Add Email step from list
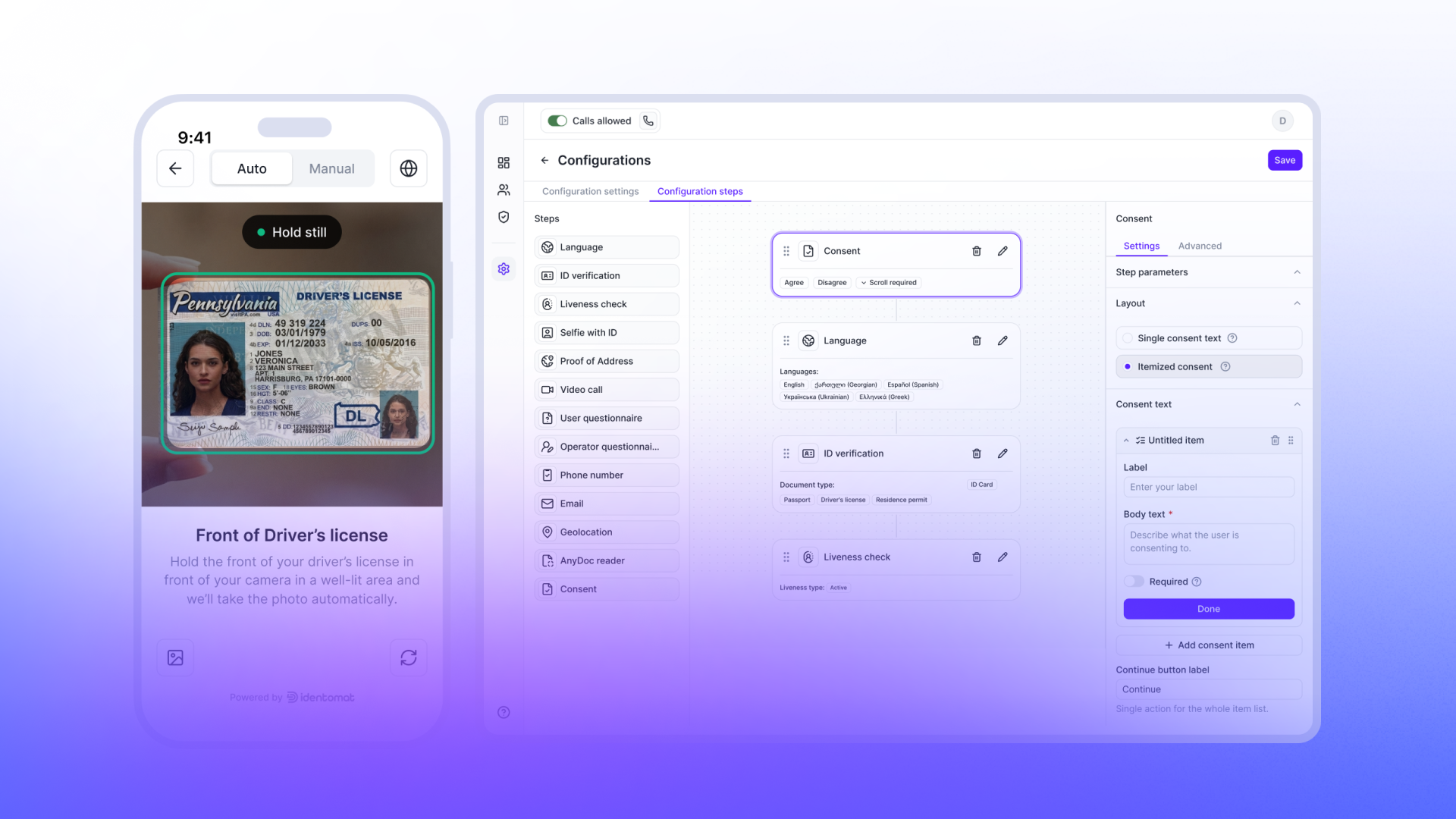Image resolution: width=1456 pixels, height=819 pixels. coord(607,504)
